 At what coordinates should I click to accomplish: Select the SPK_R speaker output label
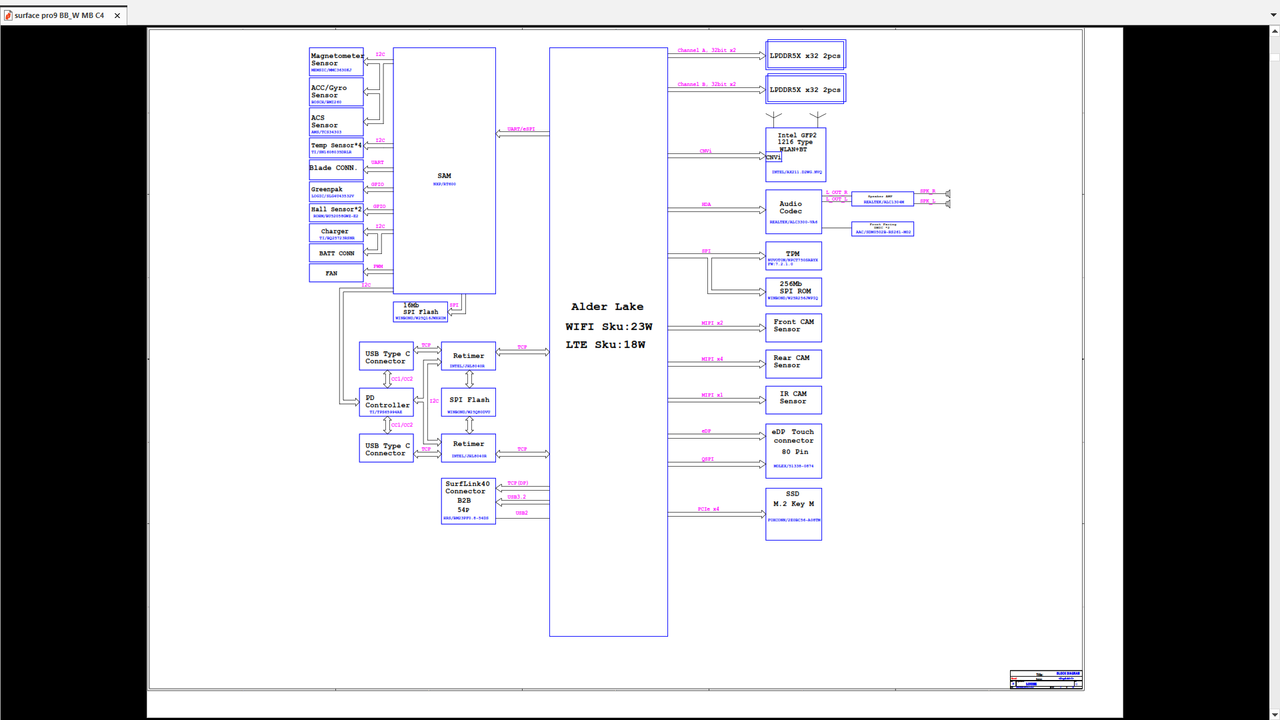(x=927, y=190)
